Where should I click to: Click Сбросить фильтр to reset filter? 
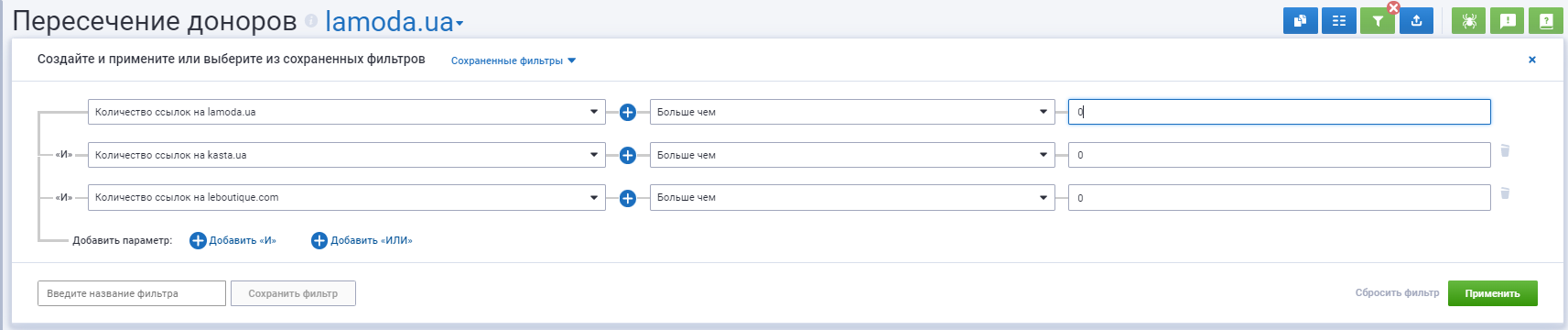tap(1397, 293)
